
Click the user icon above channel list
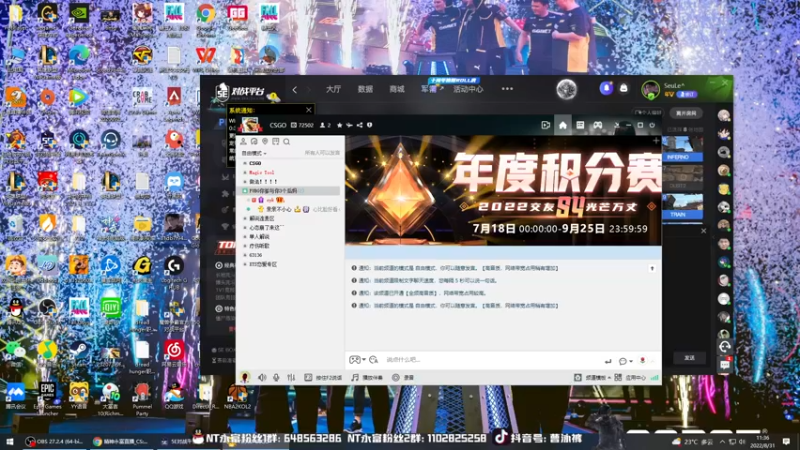[x=243, y=141]
